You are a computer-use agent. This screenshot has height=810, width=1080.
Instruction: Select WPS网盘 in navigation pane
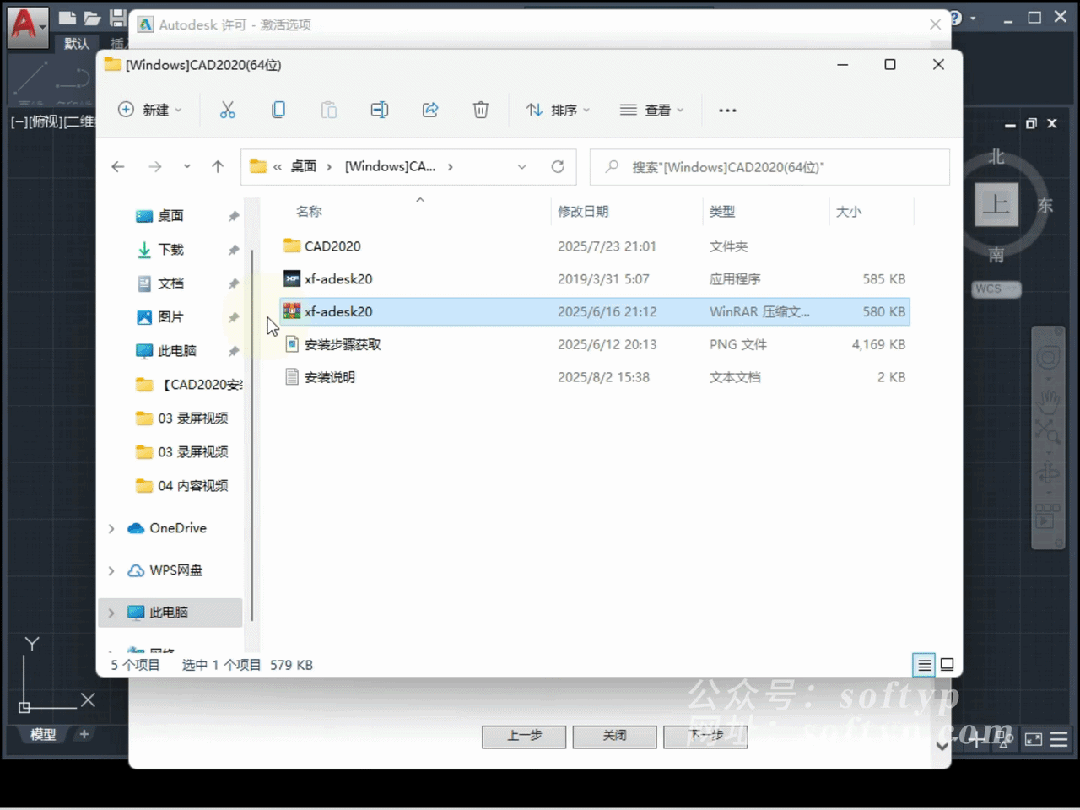coord(176,570)
